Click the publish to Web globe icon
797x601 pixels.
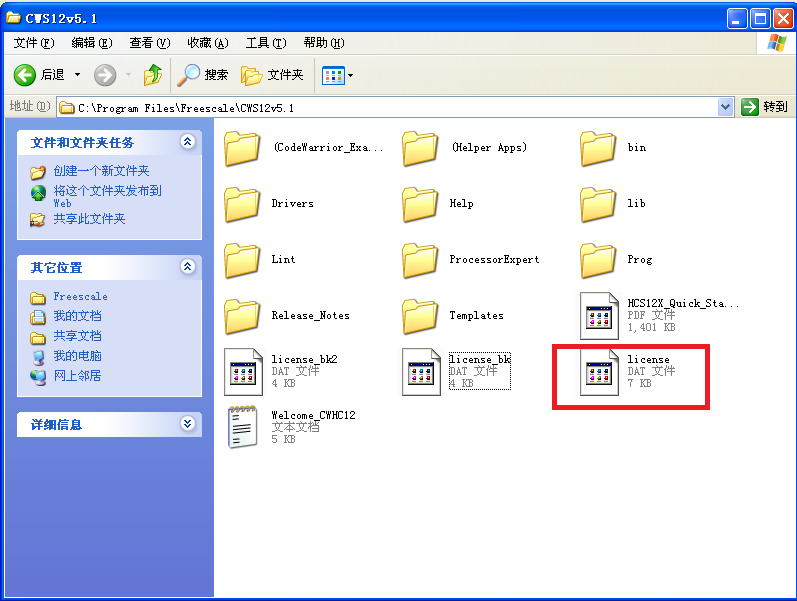tap(38, 193)
